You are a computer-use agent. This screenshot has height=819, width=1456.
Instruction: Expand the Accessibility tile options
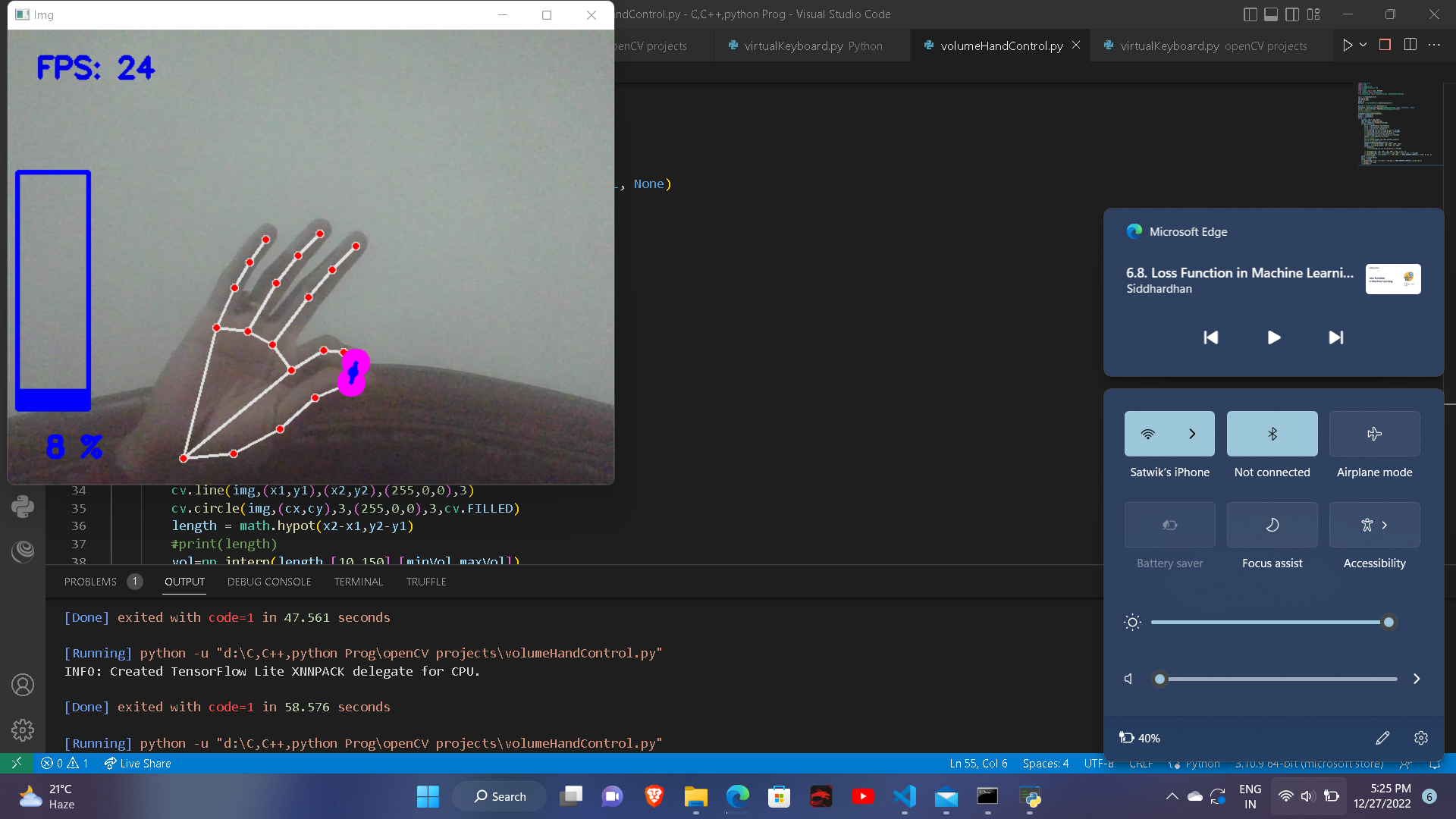click(1385, 525)
